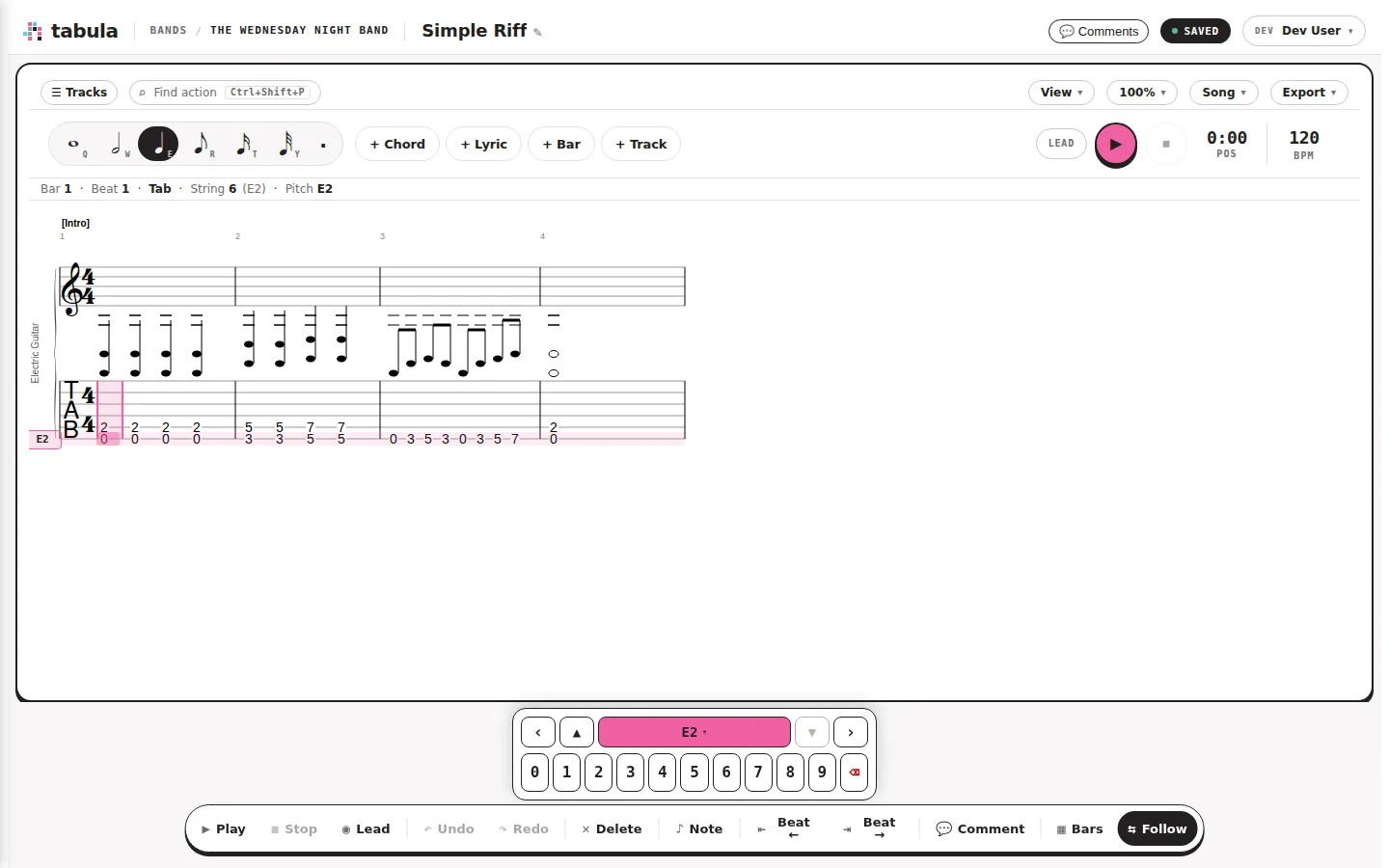Tap fret 5 on keypad
This screenshot has width=1389, height=868.
coord(694,773)
